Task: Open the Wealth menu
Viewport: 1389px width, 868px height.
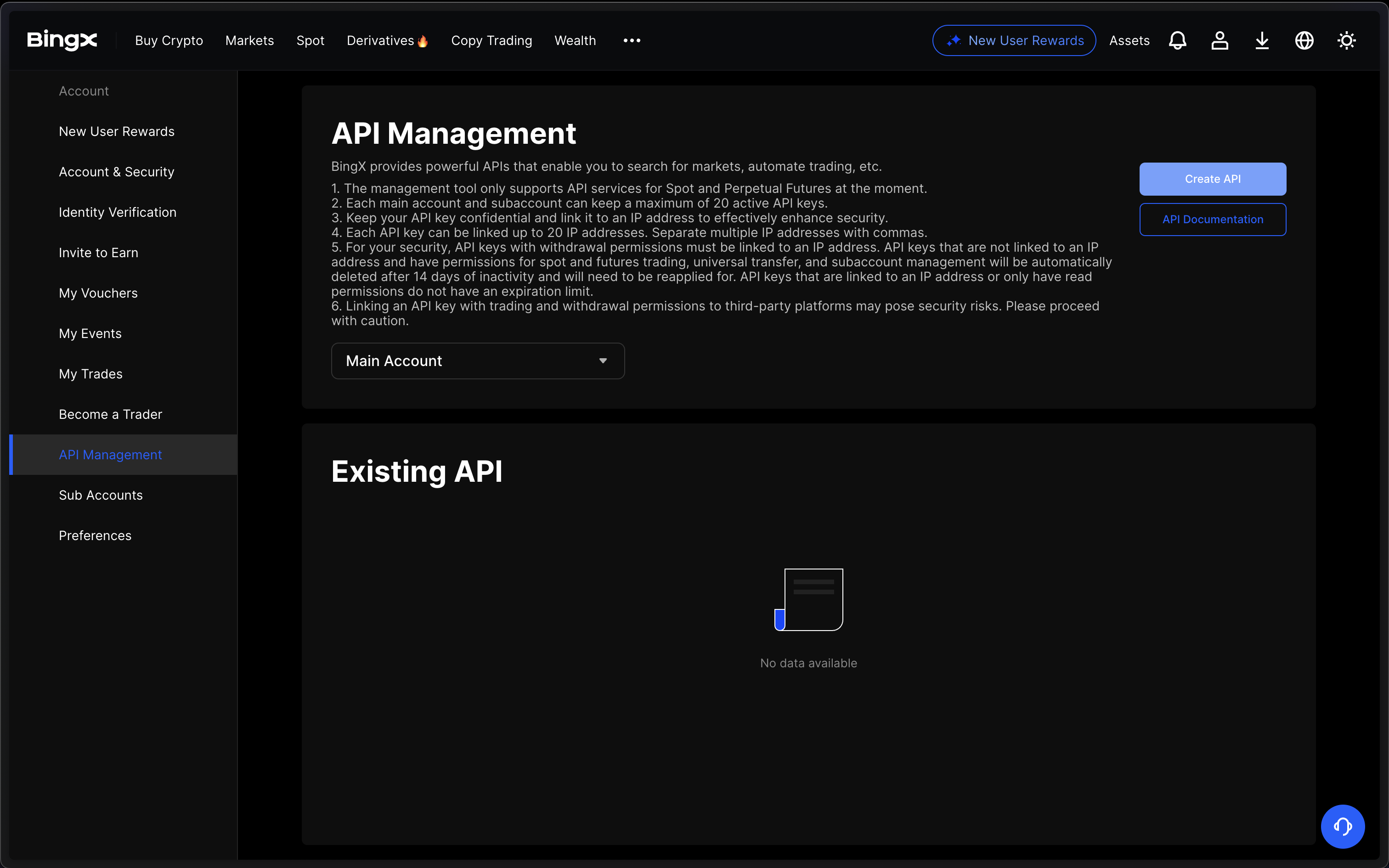Action: pyautogui.click(x=575, y=40)
